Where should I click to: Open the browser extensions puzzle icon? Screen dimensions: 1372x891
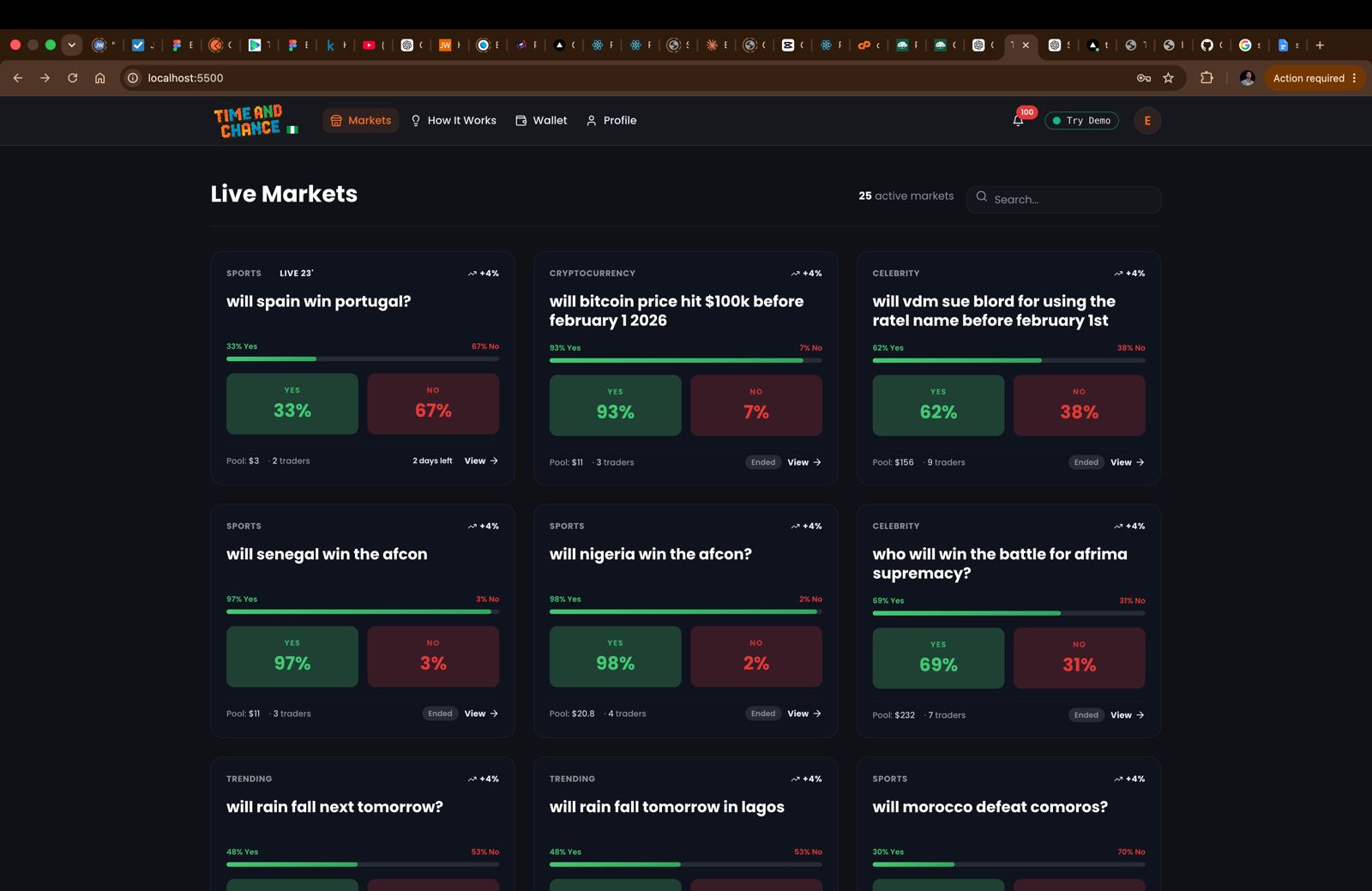[x=1207, y=78]
